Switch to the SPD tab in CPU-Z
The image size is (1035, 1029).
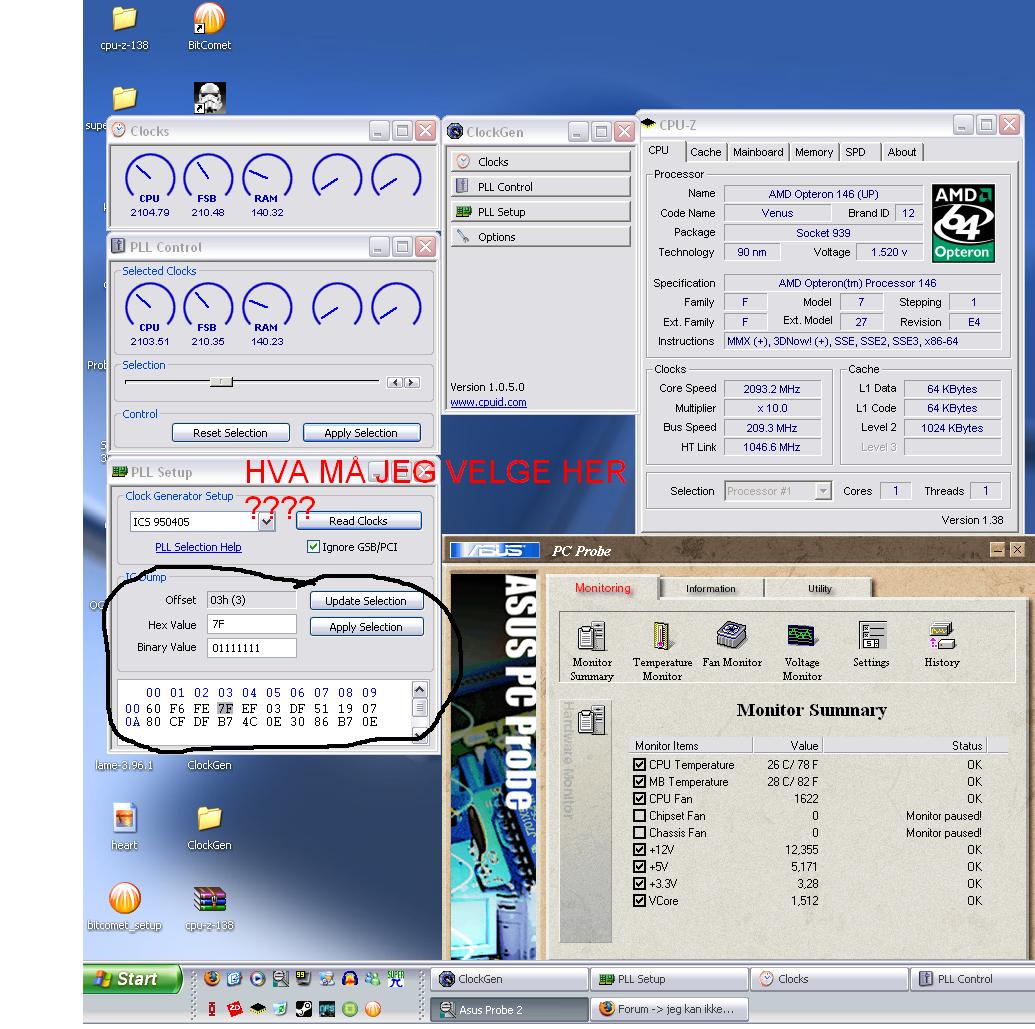tap(855, 152)
